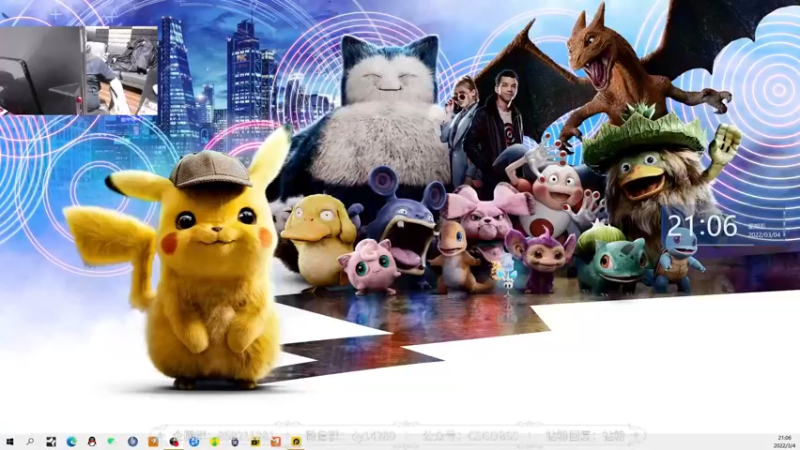Switch to the red-and-black running app
Image resolution: width=800 pixels, height=450 pixels.
174,441
